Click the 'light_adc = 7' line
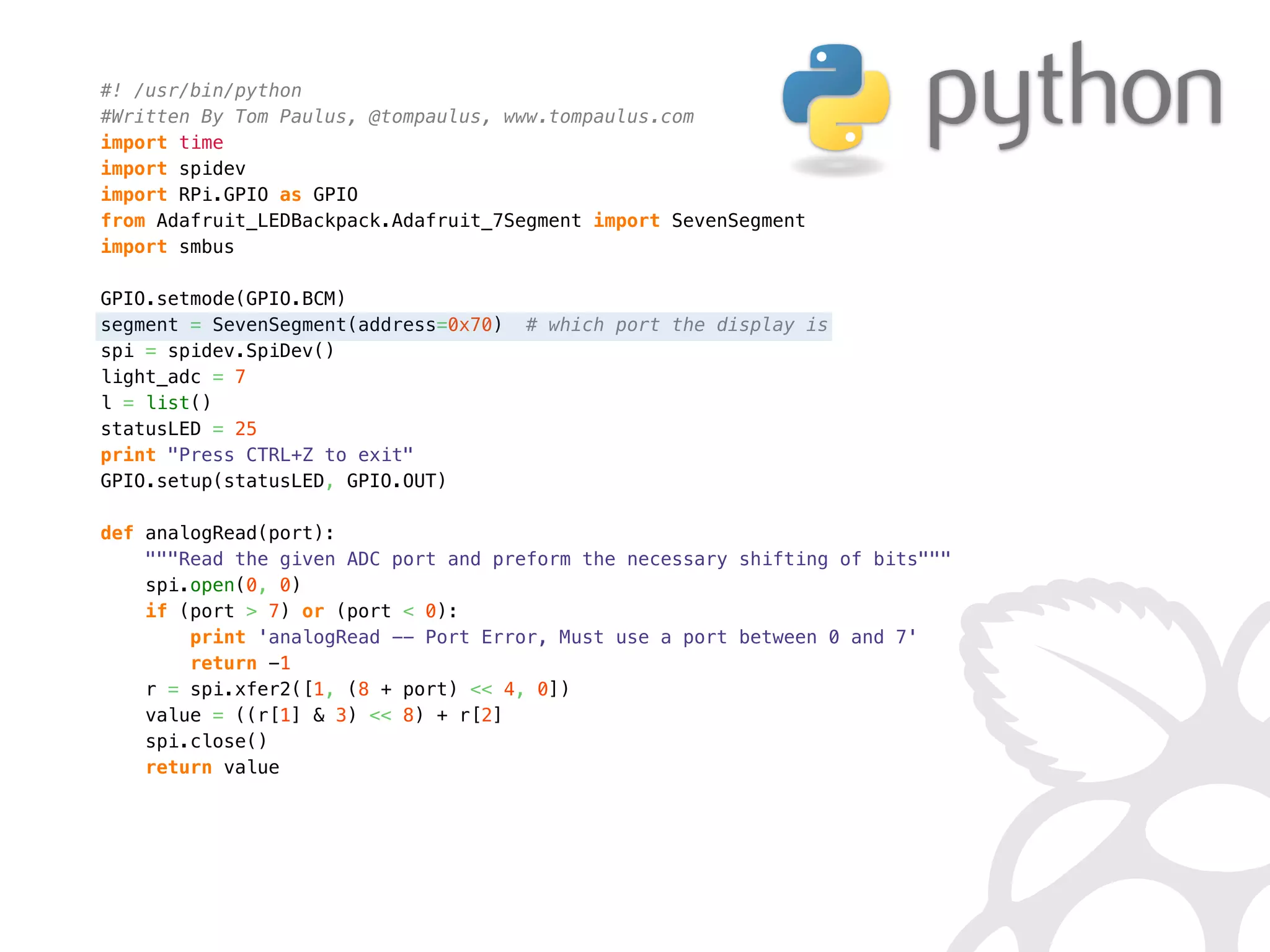The width and height of the screenshot is (1270, 952). pos(174,377)
